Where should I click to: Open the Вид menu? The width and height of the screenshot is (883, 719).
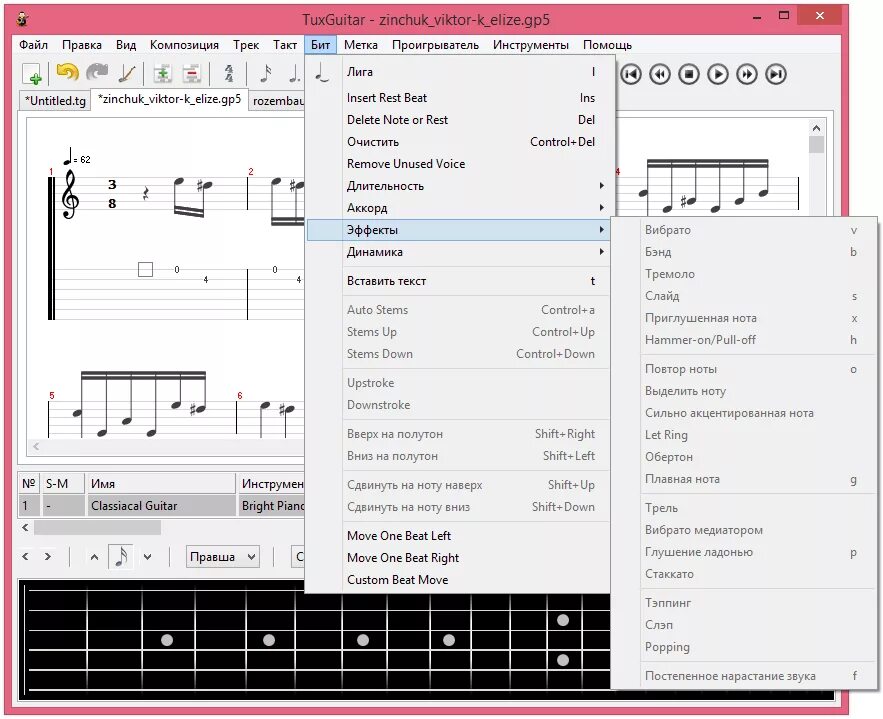pos(126,45)
